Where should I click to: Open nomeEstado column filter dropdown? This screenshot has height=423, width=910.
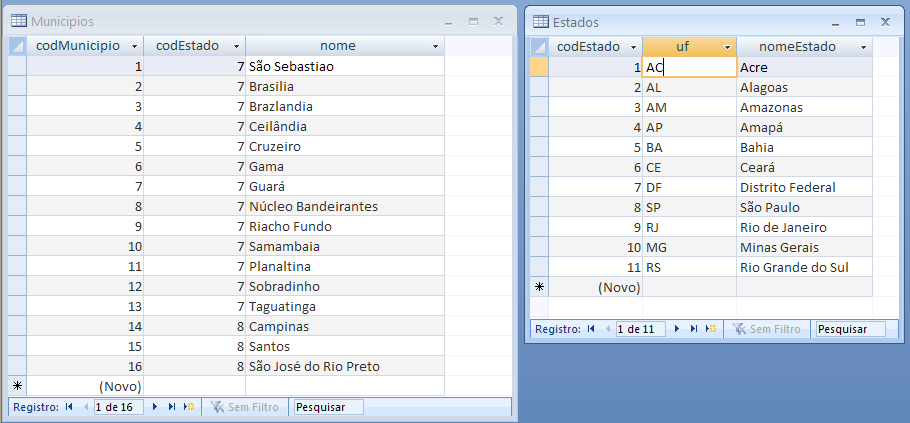(x=864, y=47)
